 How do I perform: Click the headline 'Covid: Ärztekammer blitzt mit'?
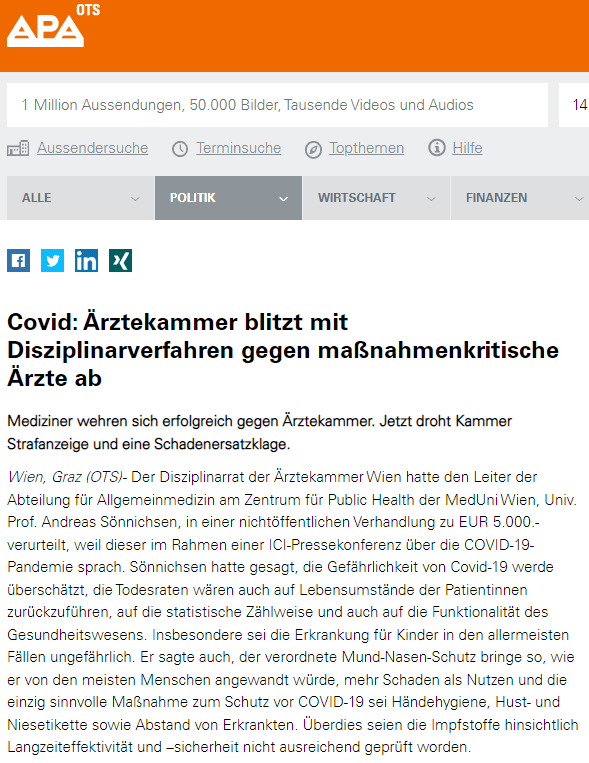(178, 322)
